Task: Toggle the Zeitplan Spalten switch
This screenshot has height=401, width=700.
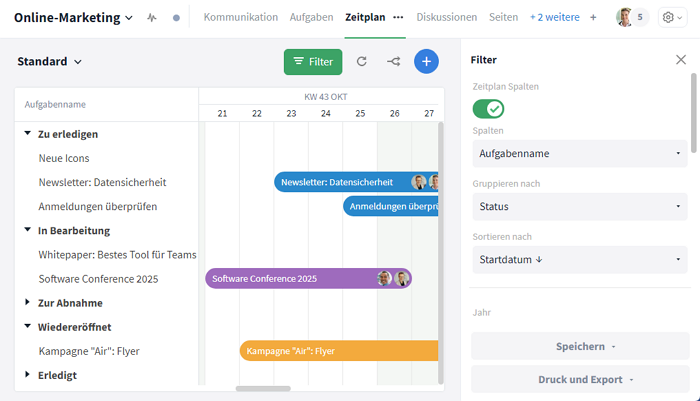Action: click(488, 108)
